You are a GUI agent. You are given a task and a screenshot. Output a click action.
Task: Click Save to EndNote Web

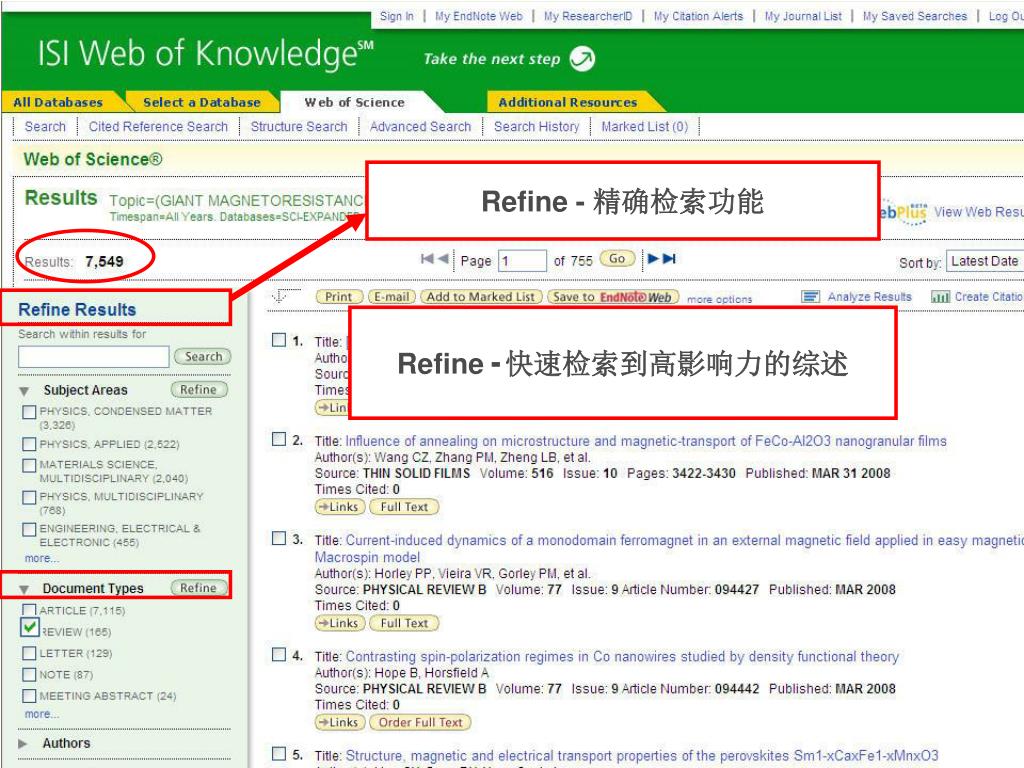(x=613, y=296)
